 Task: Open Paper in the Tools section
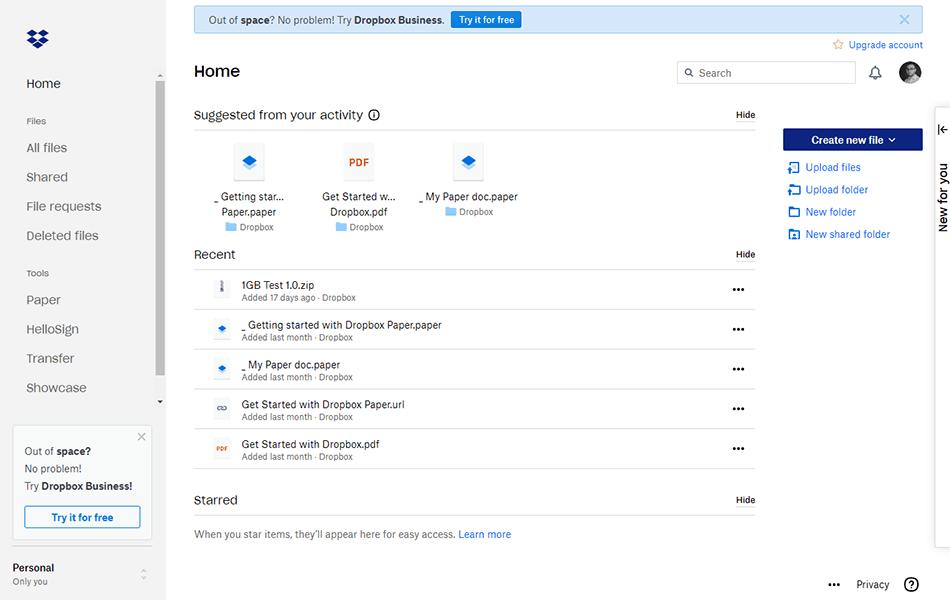tap(43, 300)
